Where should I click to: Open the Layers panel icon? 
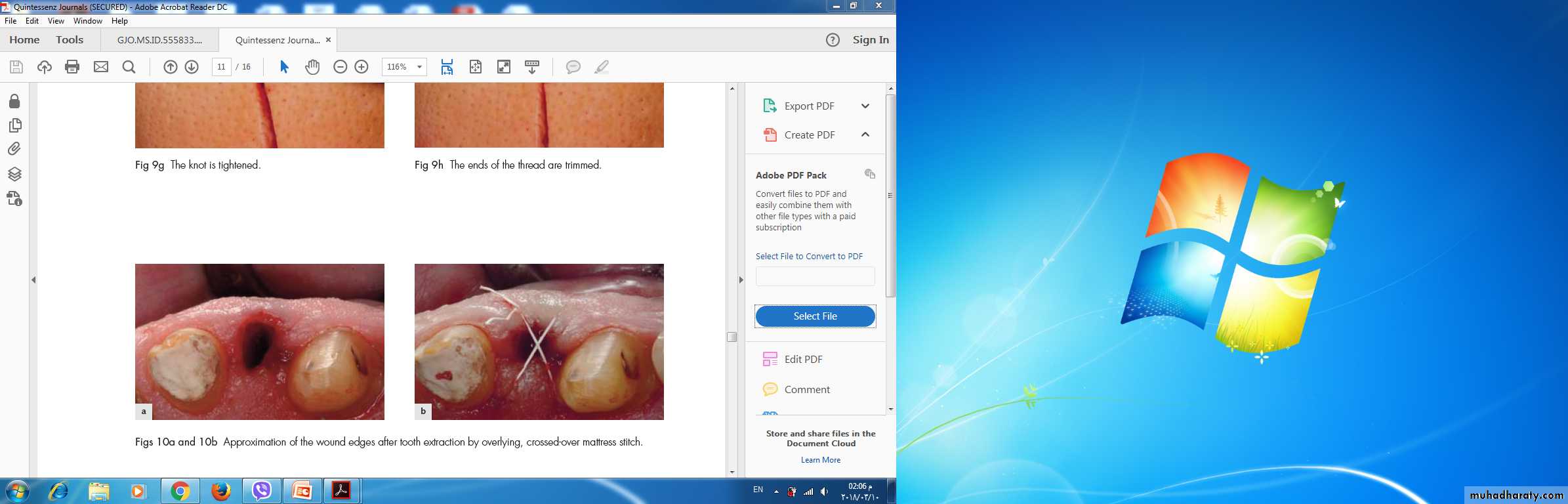(14, 174)
